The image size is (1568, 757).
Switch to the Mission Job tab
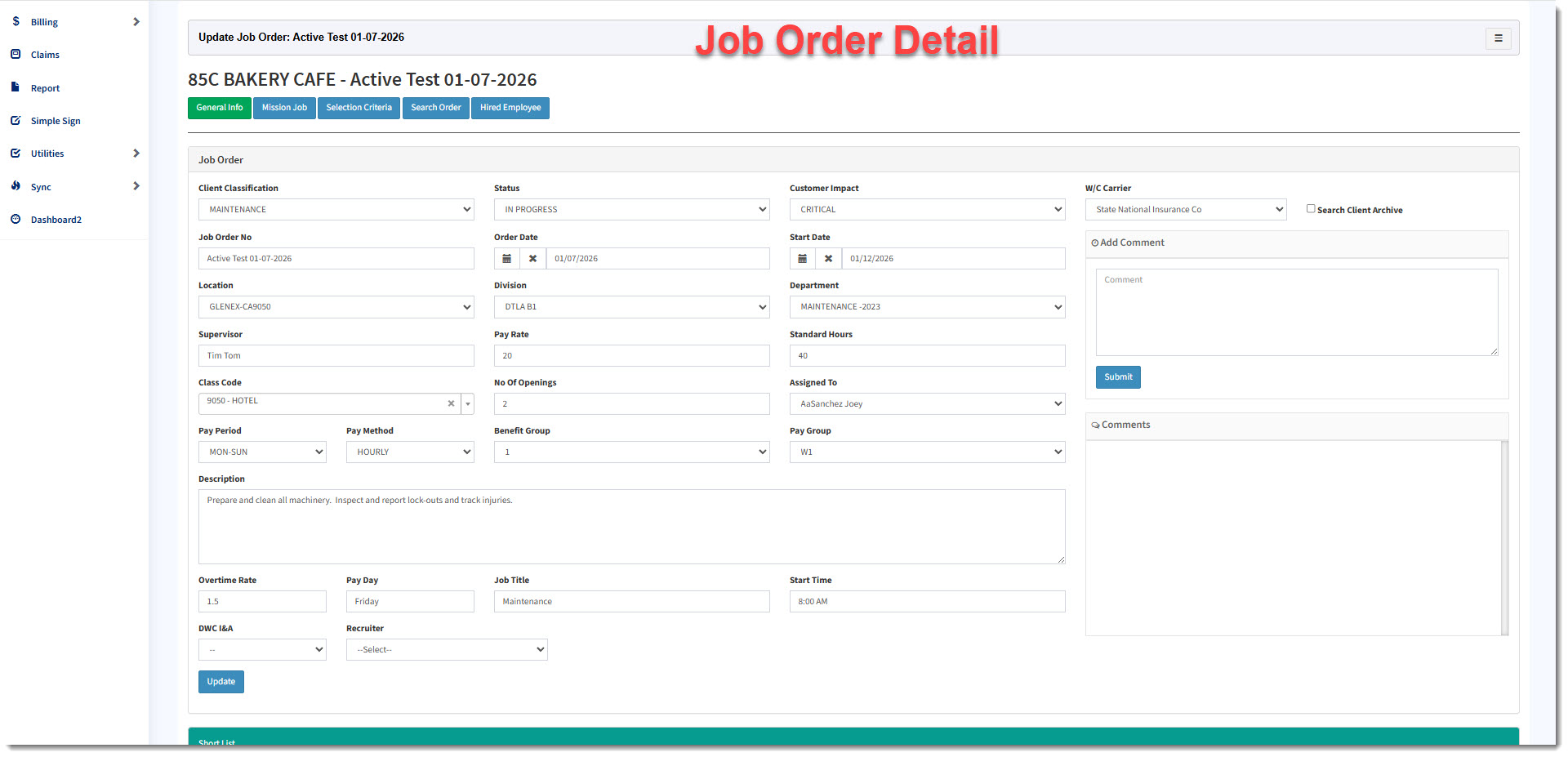[284, 108]
